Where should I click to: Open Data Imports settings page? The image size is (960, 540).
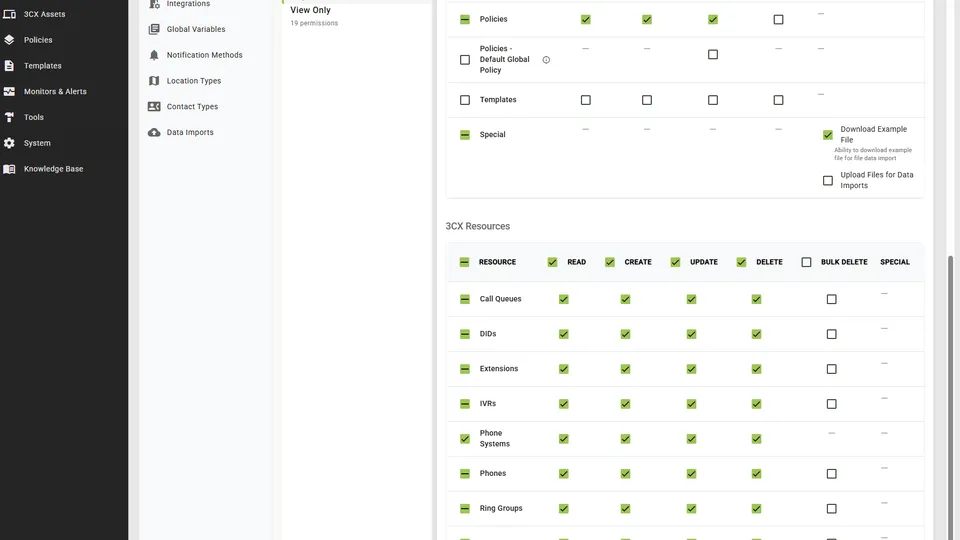(190, 132)
